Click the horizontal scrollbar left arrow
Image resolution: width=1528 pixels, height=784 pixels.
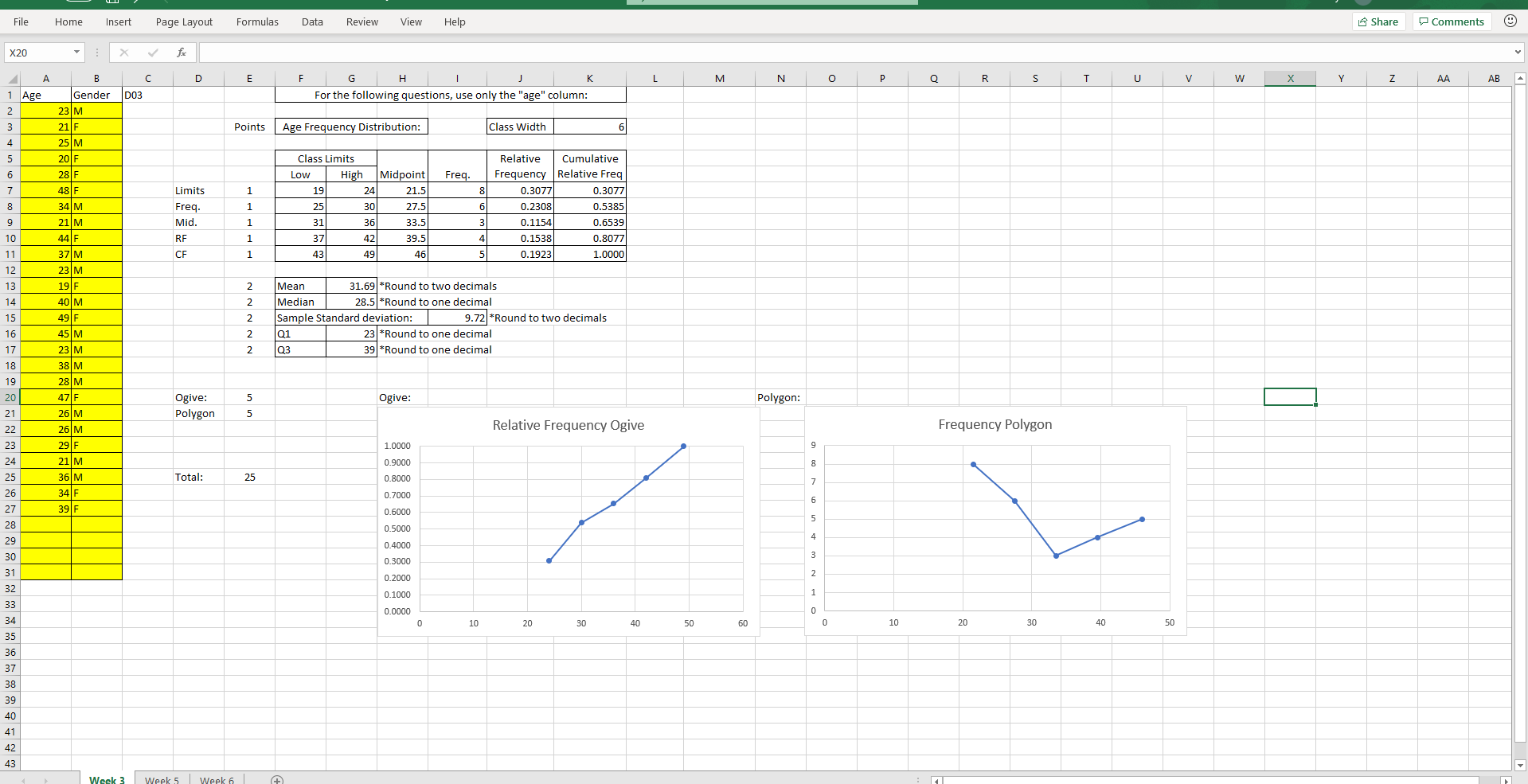936,780
